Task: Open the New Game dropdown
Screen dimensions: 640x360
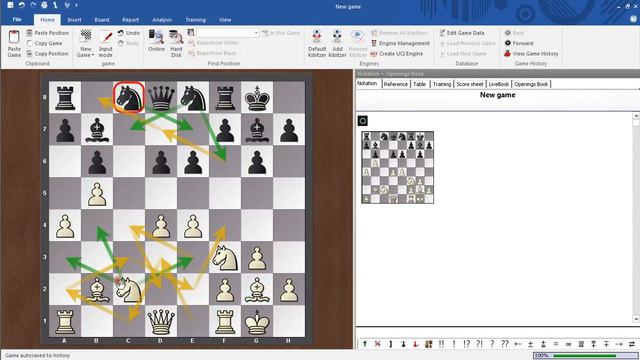Action: pos(85,44)
